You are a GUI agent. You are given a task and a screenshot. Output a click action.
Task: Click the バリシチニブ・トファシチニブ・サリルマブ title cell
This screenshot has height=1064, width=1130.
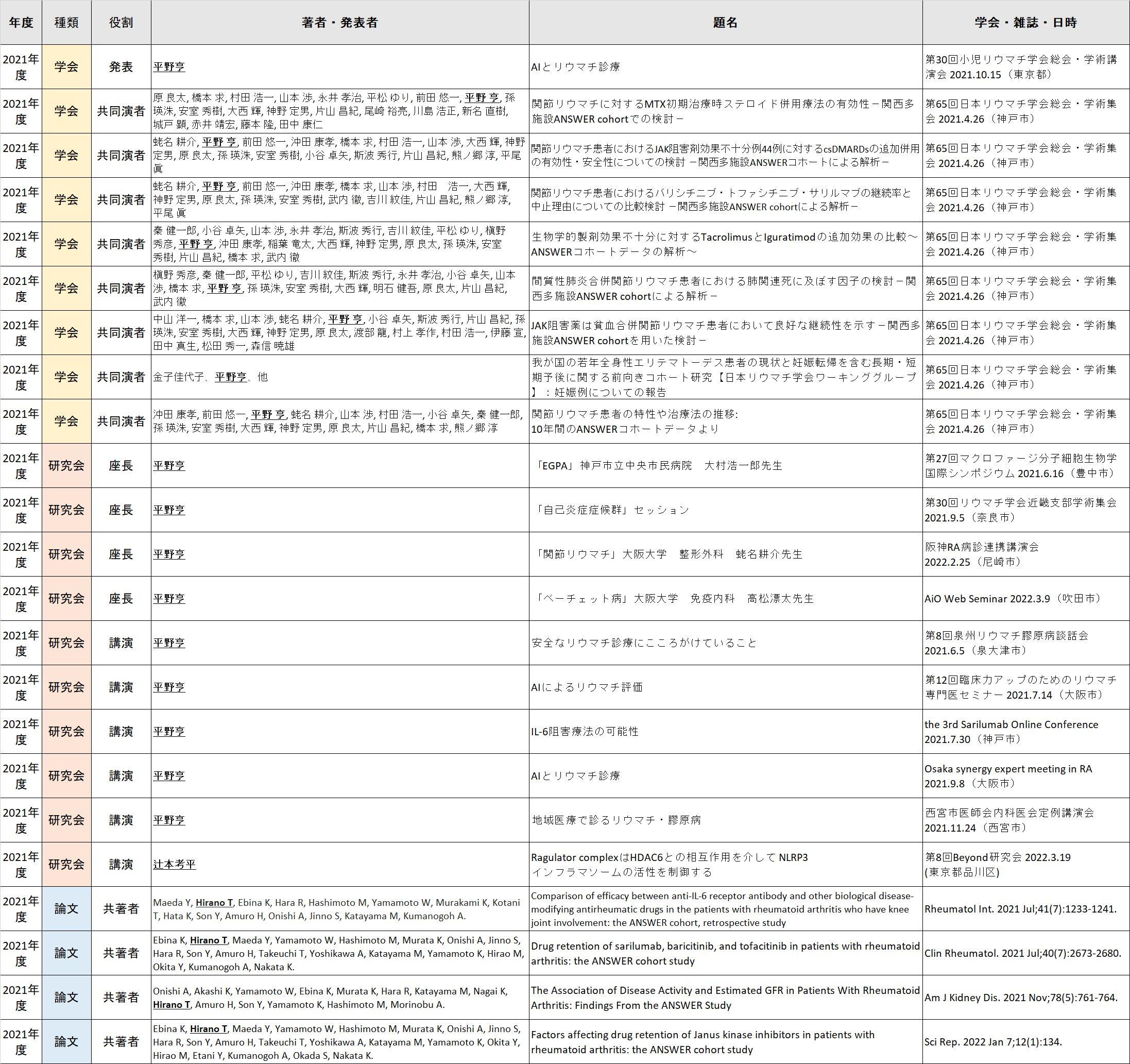[x=725, y=199]
